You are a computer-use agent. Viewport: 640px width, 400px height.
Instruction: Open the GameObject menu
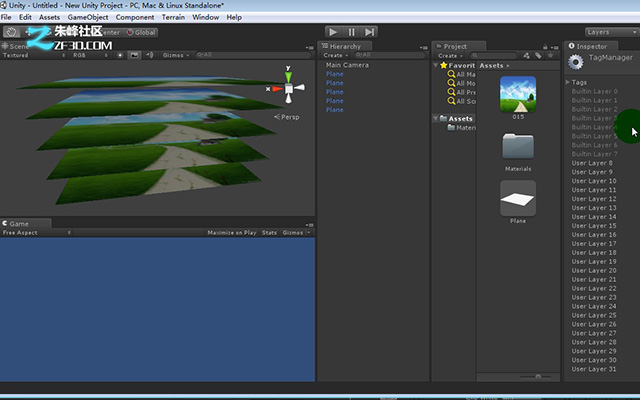[88, 17]
